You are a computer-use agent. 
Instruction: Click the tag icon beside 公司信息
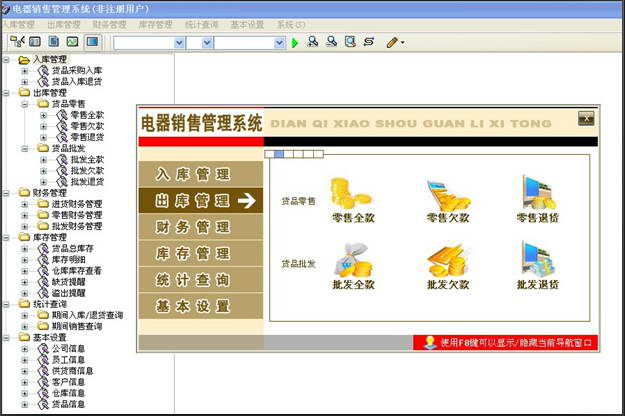[x=43, y=349]
